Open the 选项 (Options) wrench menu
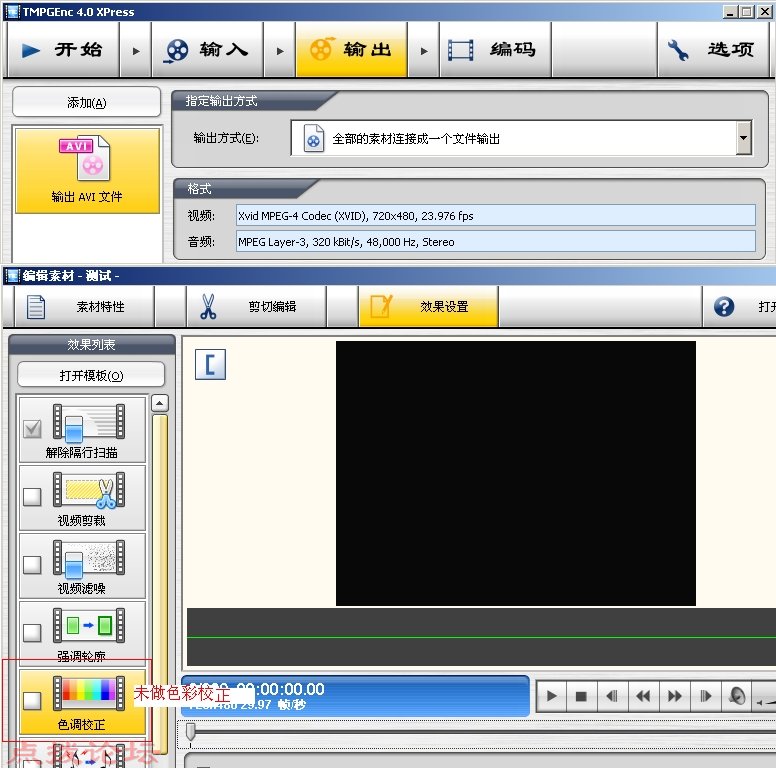The width and height of the screenshot is (776, 771). click(x=713, y=49)
